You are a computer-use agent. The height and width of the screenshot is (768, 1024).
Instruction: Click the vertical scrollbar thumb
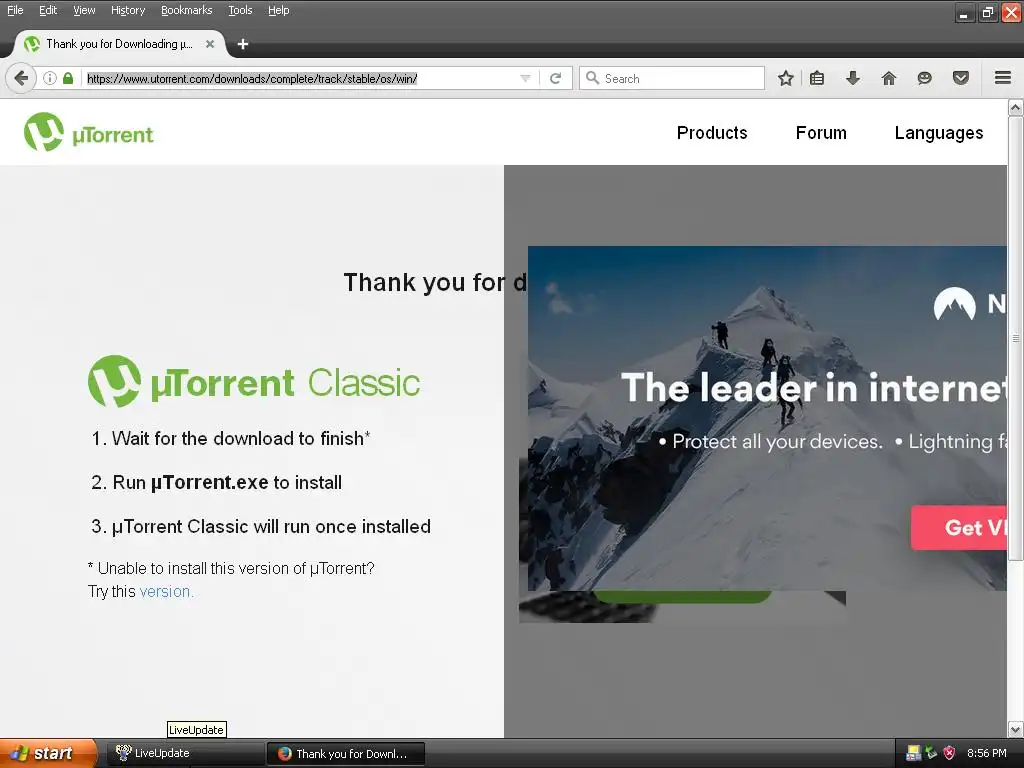pyautogui.click(x=1016, y=338)
